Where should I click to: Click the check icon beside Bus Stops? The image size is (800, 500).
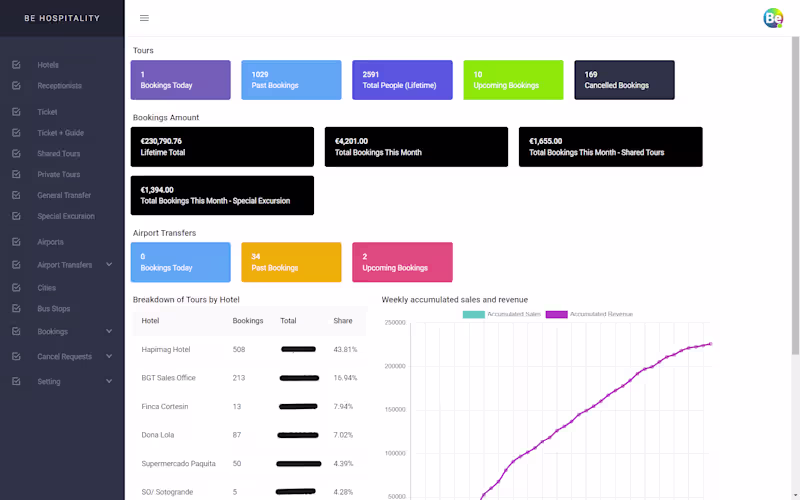click(x=16, y=309)
